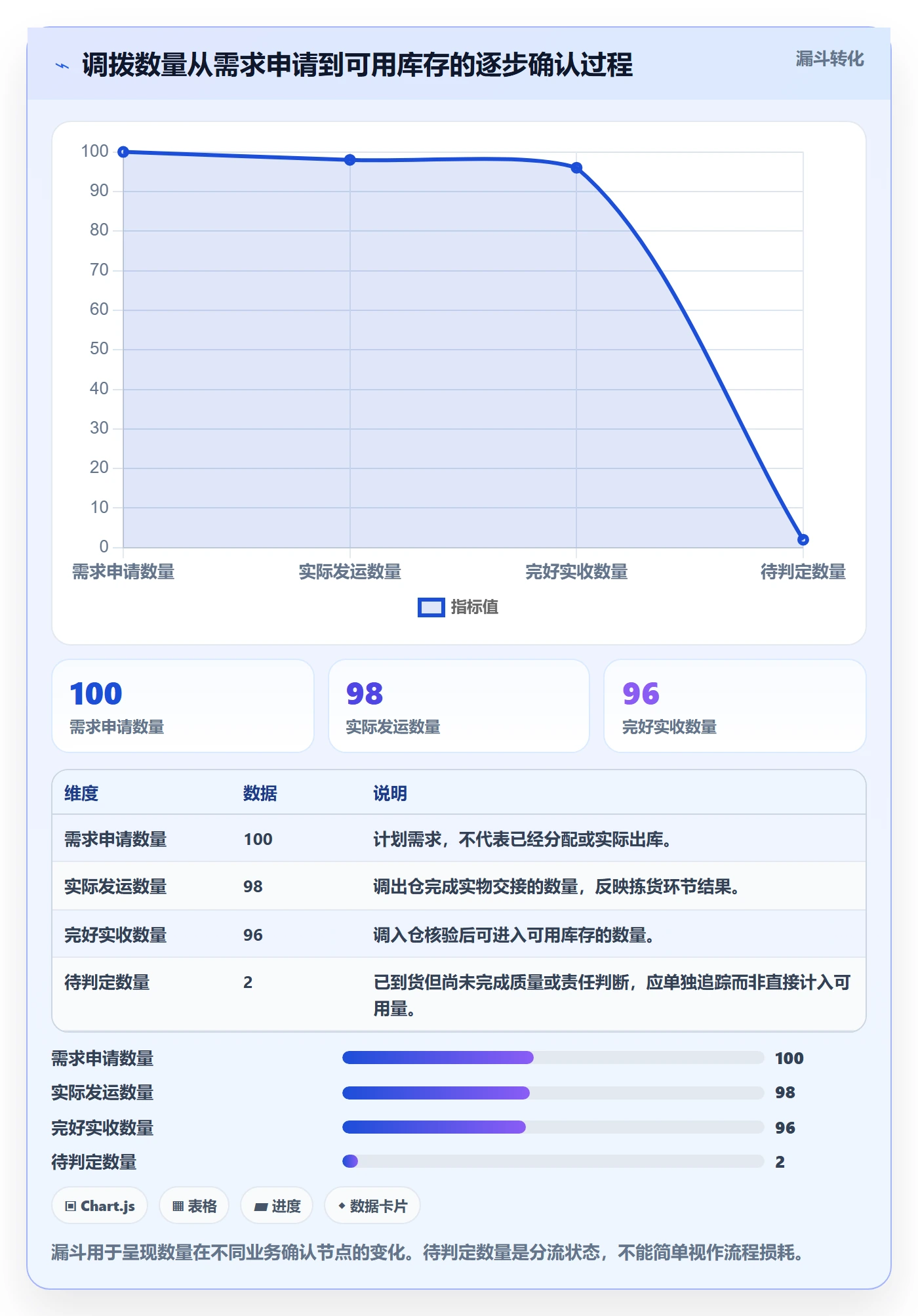Click the 进度 tag chip
This screenshot has width=918, height=1316.
(x=277, y=1206)
